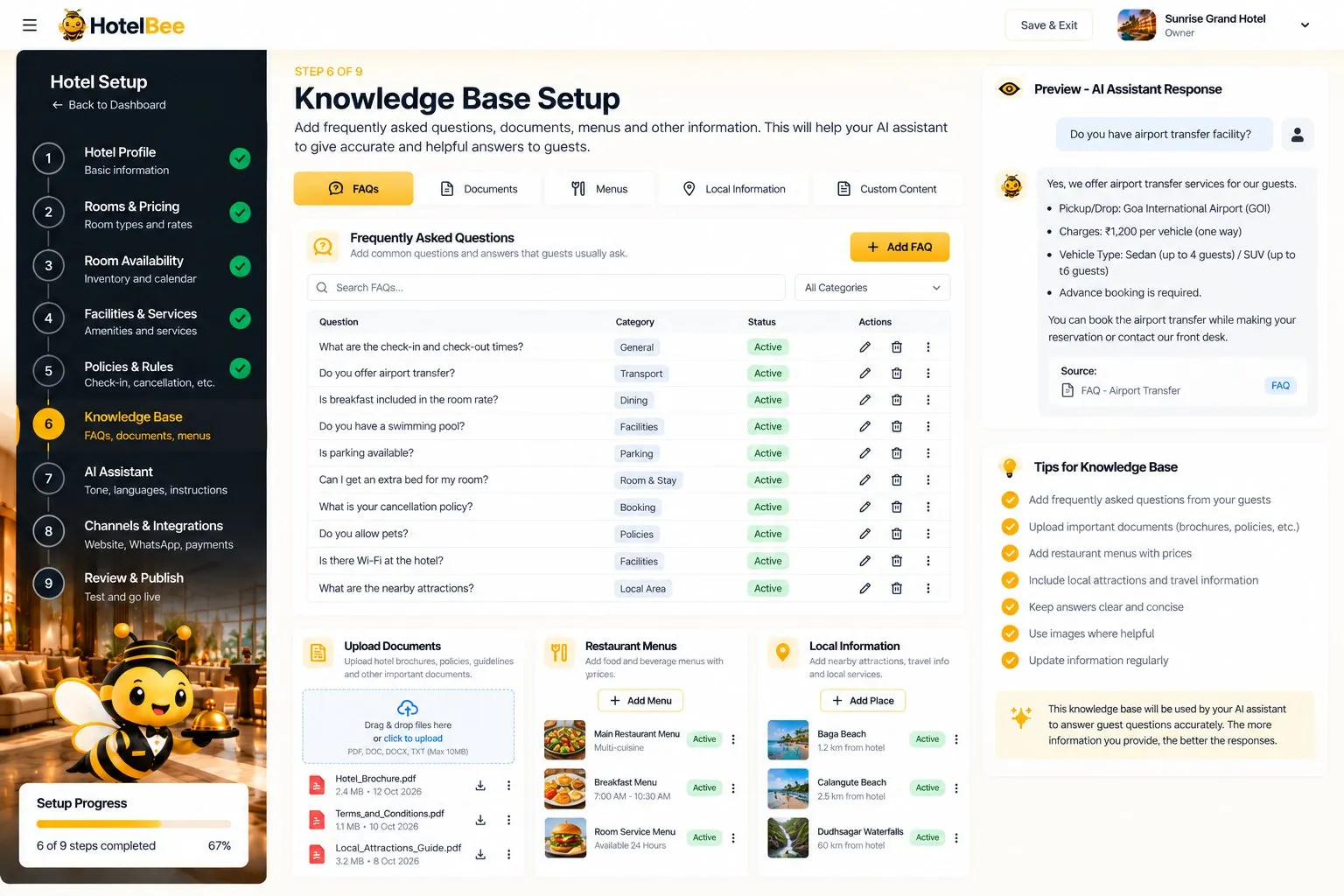The width and height of the screenshot is (1344, 896).
Task: Click the bee assistant avatar in preview
Action: click(1012, 185)
